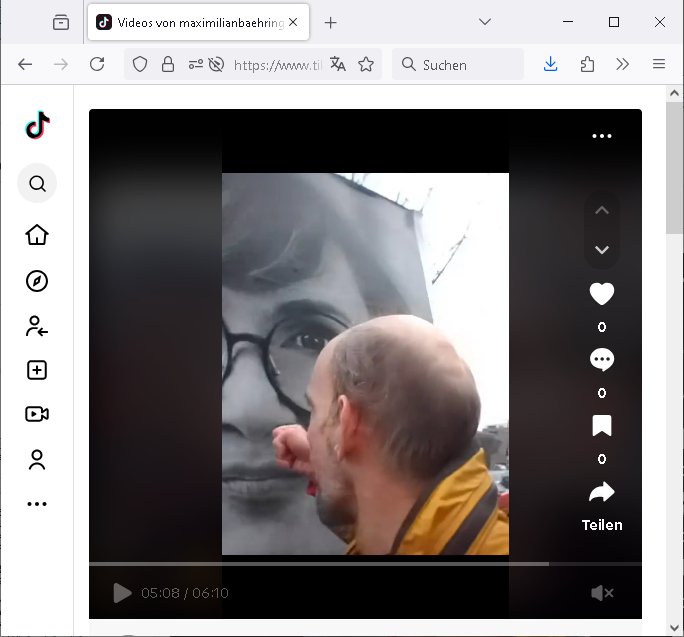The height and width of the screenshot is (637, 684).
Task: Click the TikTok logo in sidebar
Action: click(37, 125)
